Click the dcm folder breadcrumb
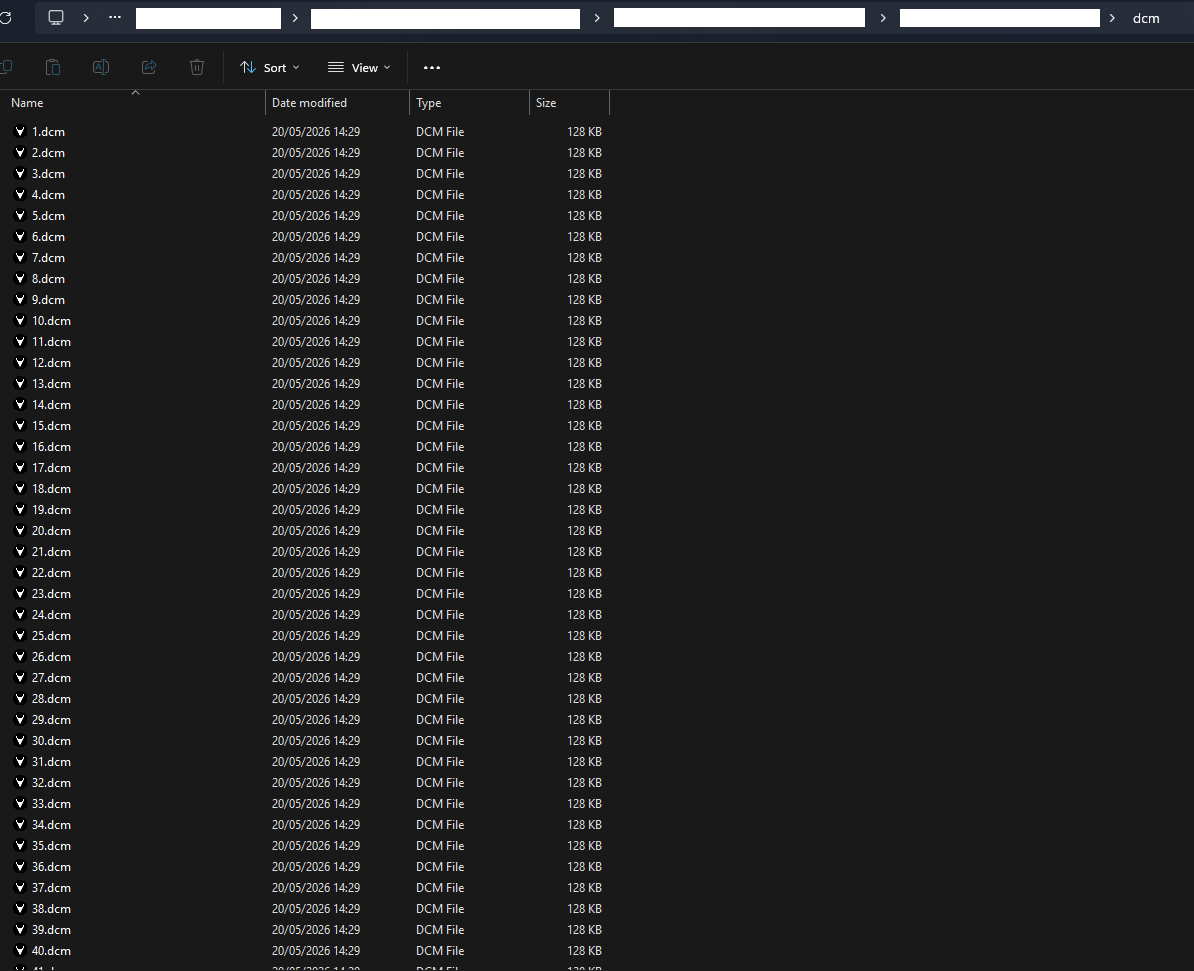Image resolution: width=1194 pixels, height=971 pixels. [1146, 18]
